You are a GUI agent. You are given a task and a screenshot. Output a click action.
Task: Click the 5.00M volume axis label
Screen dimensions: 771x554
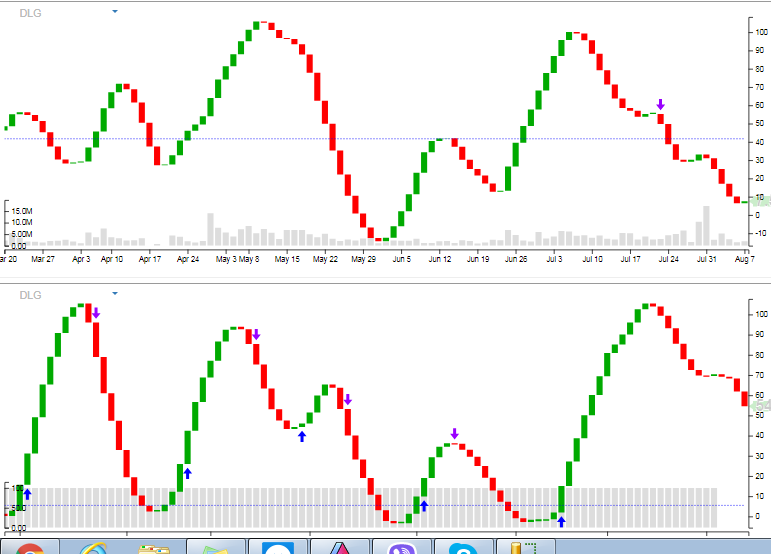click(22, 234)
